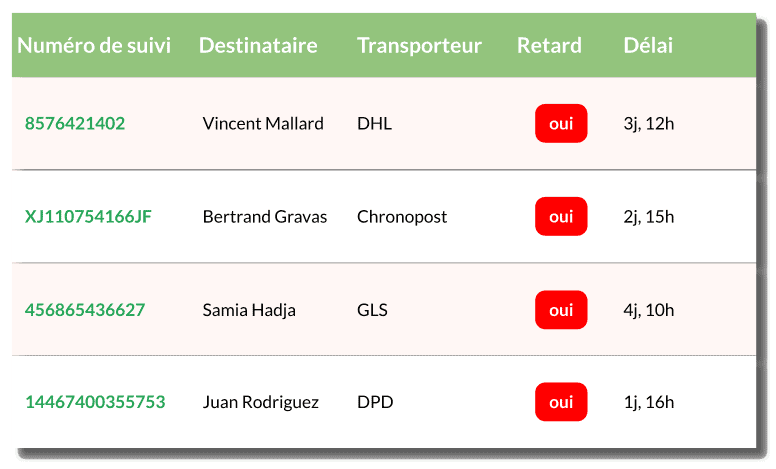Click the DHL carrier cell
Screen dimensions: 776x469
tap(374, 123)
